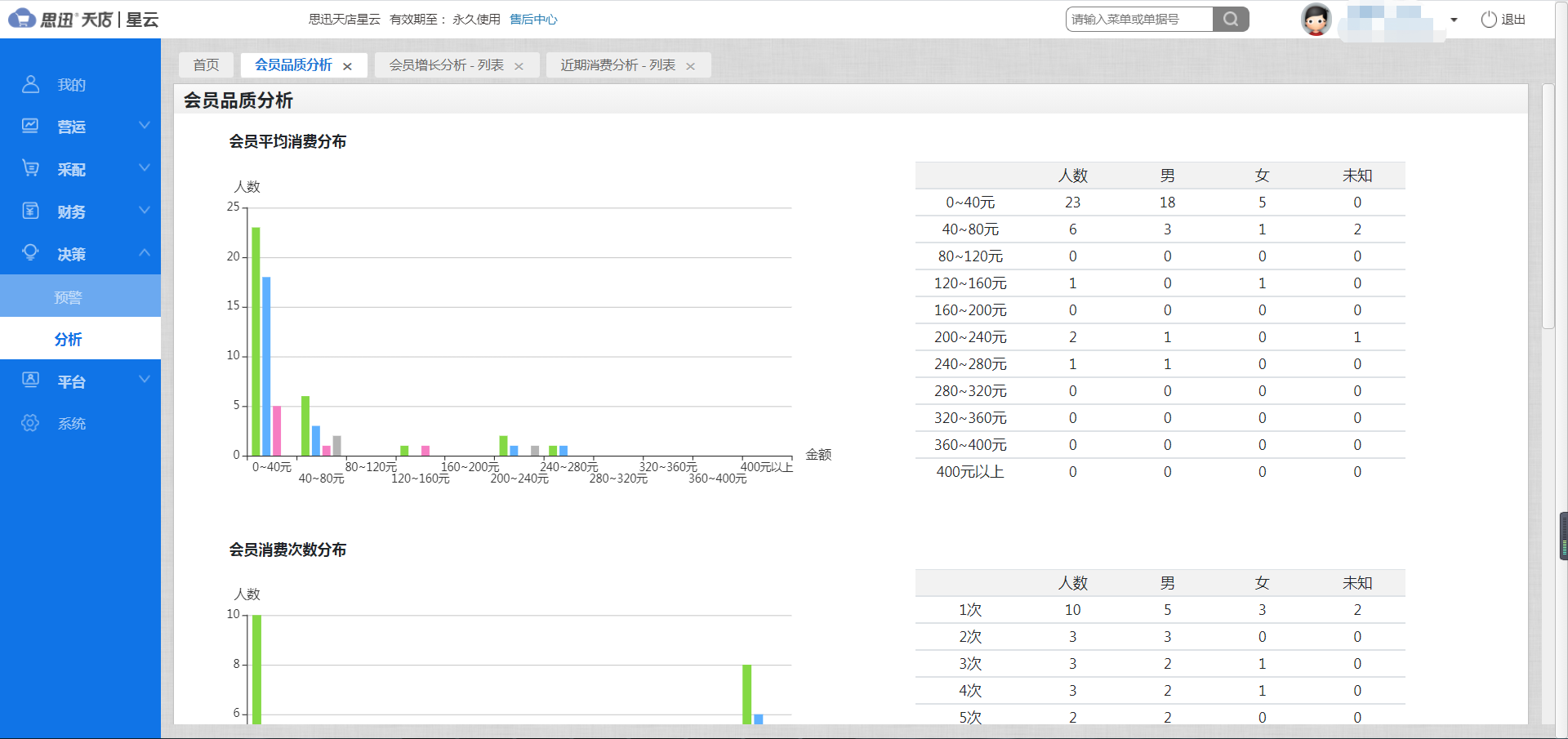The height and width of the screenshot is (739, 1568).
Task: Expand the 财务 menu chevron
Action: tap(145, 210)
